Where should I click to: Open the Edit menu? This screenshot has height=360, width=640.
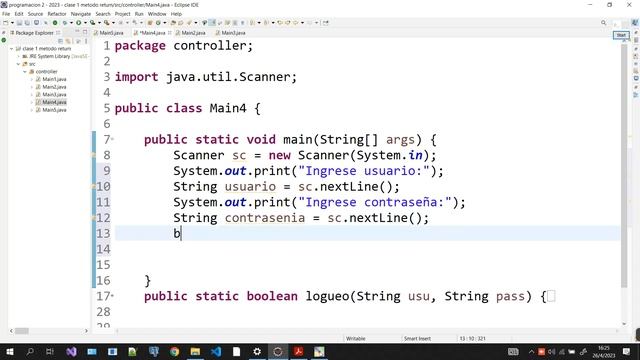click(19, 14)
